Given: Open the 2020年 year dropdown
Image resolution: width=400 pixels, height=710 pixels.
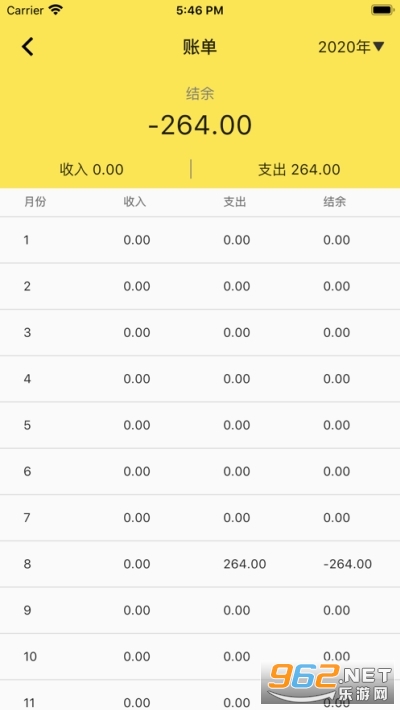Looking at the screenshot, I should 351,47.
